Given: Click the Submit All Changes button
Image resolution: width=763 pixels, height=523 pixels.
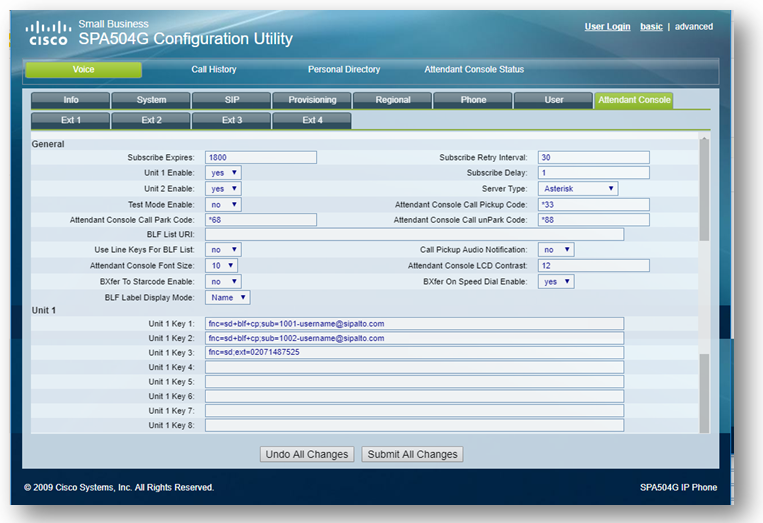Looking at the screenshot, I should [412, 454].
